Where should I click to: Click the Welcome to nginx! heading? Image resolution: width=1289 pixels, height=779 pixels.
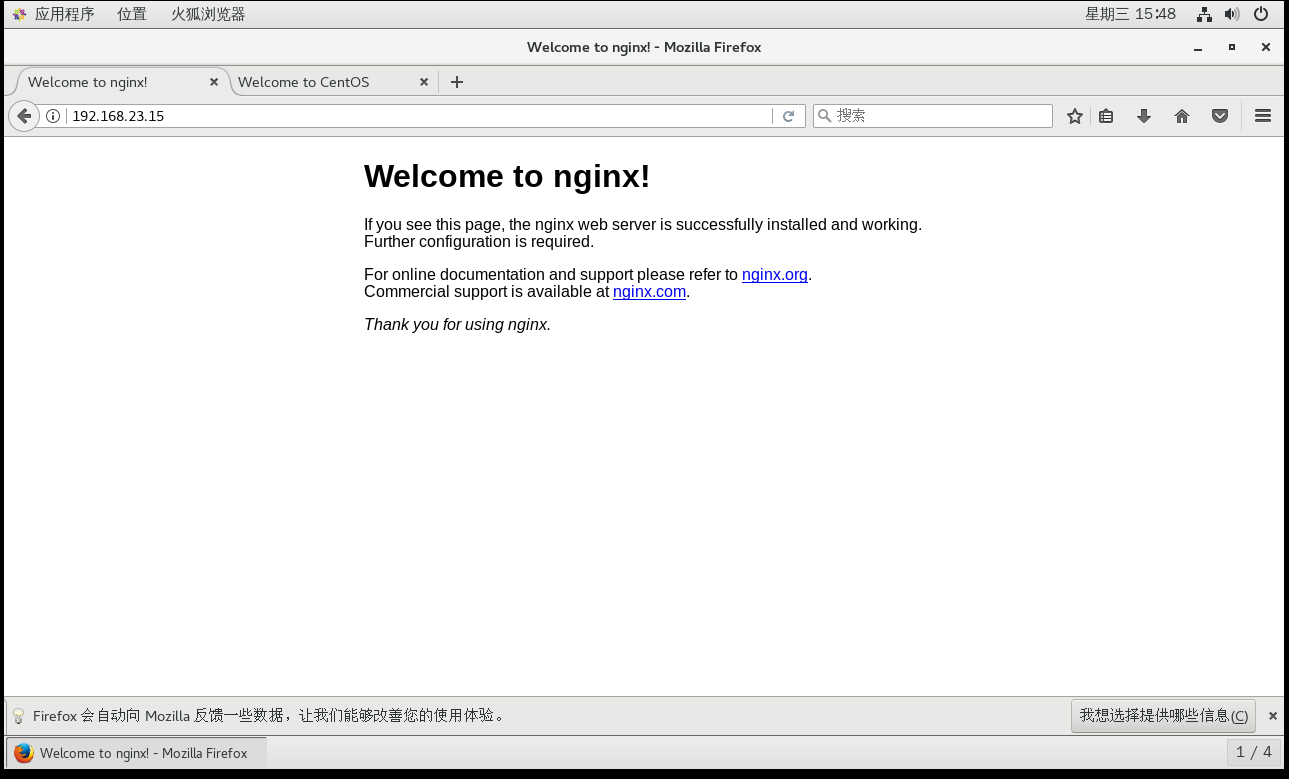coord(507,176)
